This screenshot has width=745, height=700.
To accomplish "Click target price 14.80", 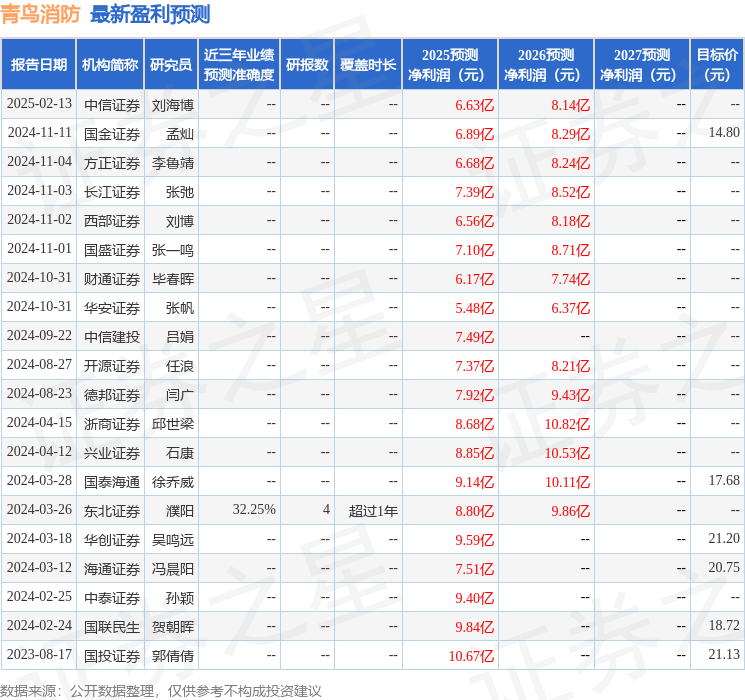I will click(724, 133).
